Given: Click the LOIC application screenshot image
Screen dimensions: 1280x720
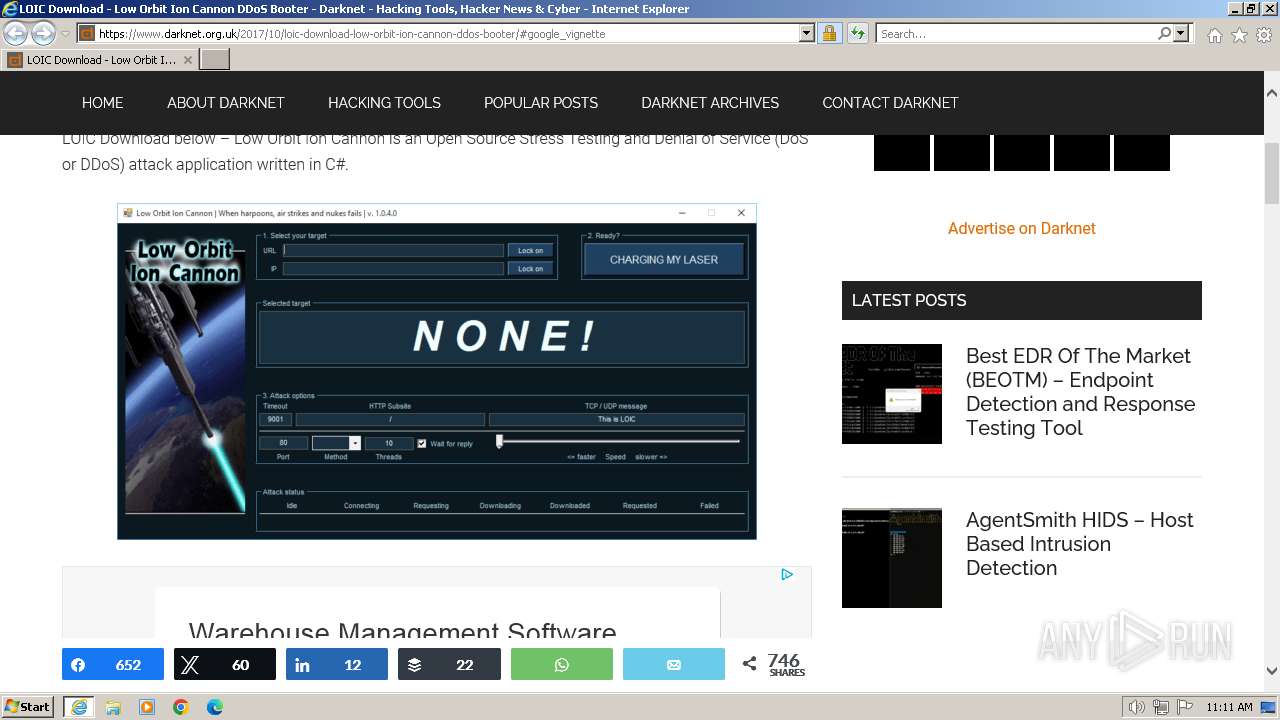Looking at the screenshot, I should tap(437, 372).
